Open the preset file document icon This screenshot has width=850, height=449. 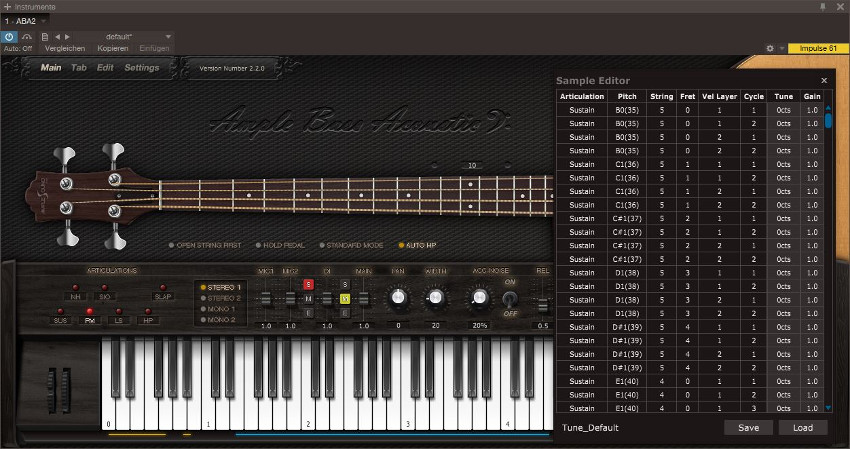(45, 37)
